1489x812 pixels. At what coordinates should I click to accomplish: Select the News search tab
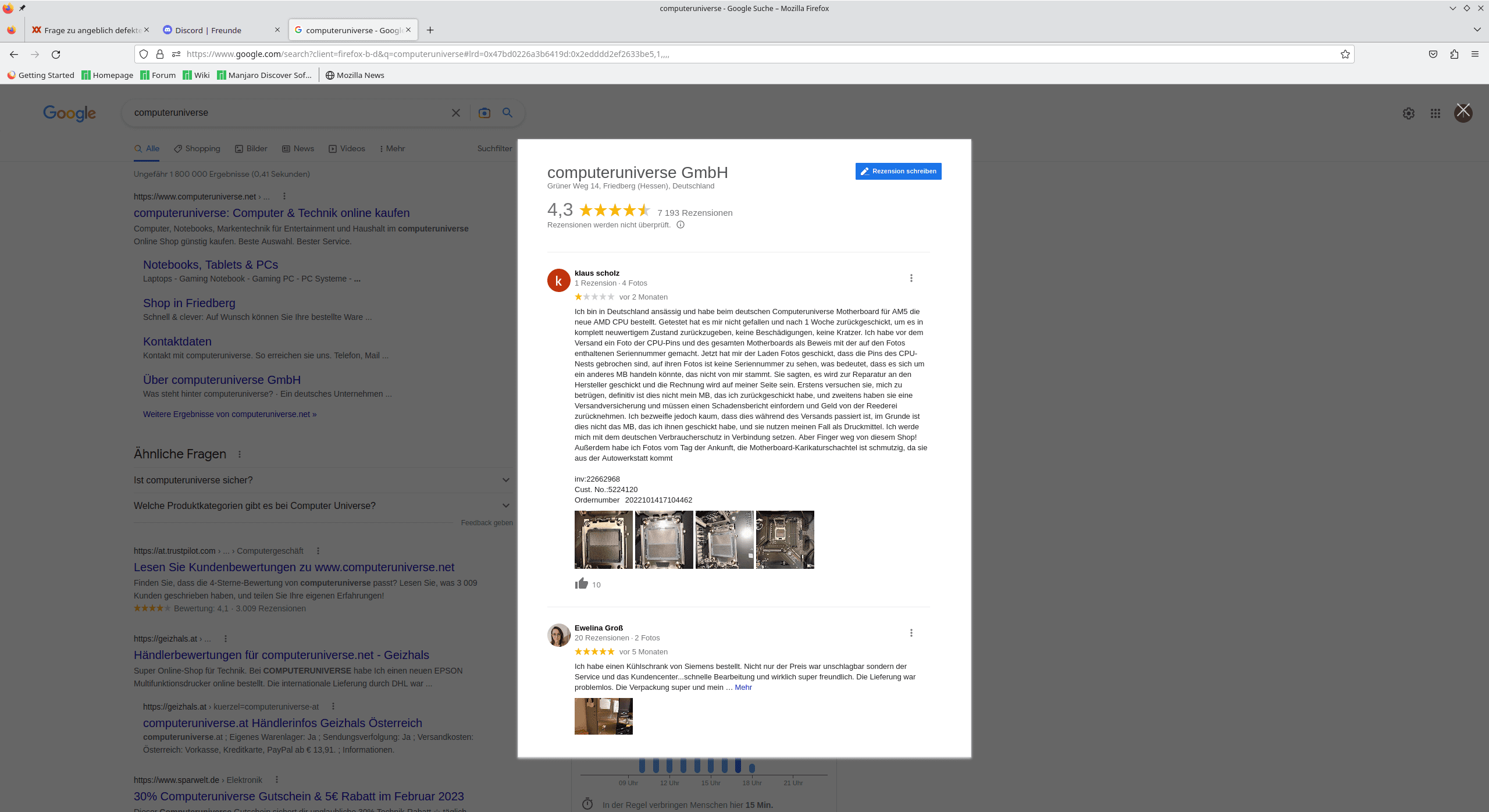tap(298, 149)
